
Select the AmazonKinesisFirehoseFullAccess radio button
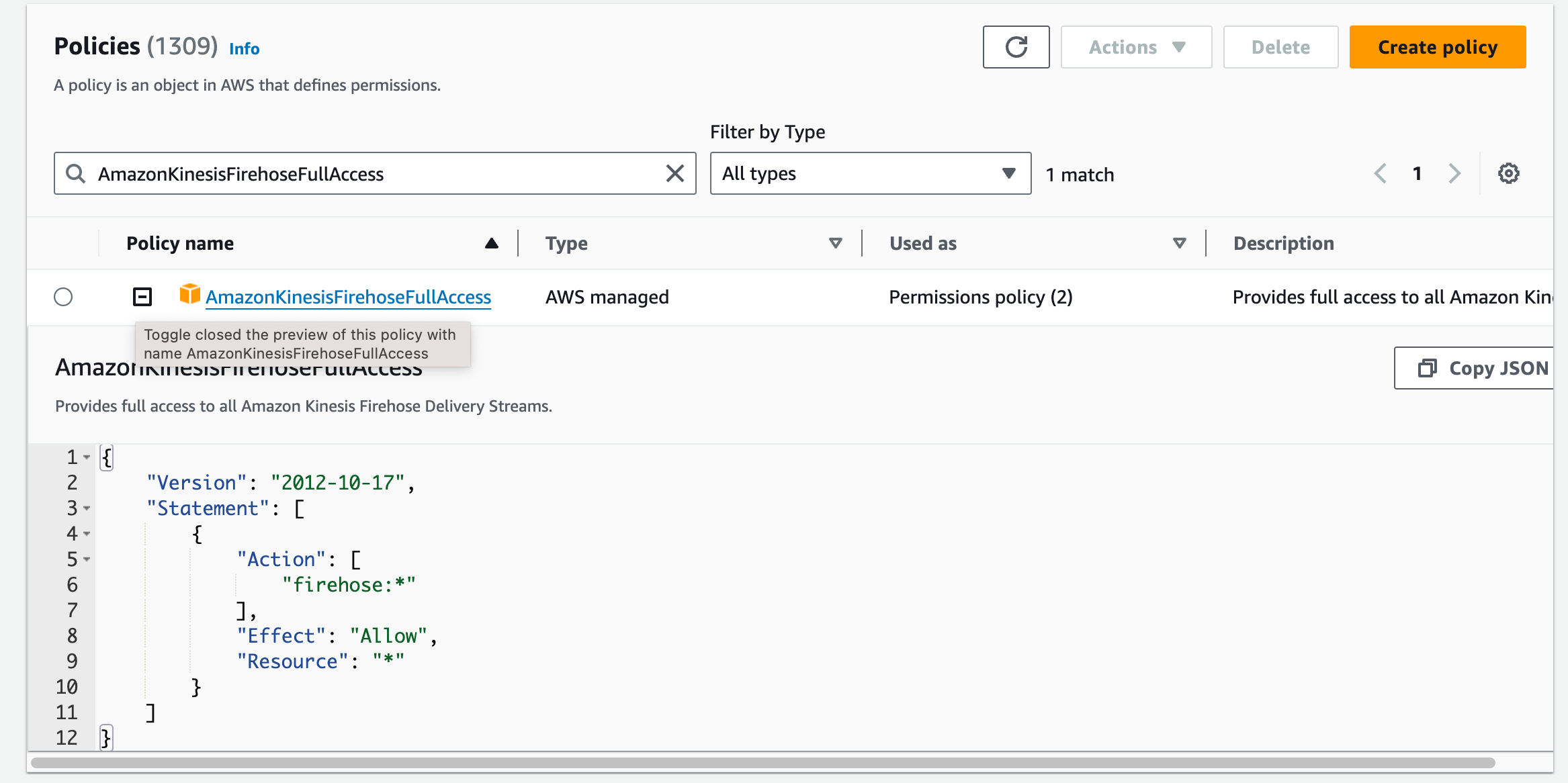63,297
